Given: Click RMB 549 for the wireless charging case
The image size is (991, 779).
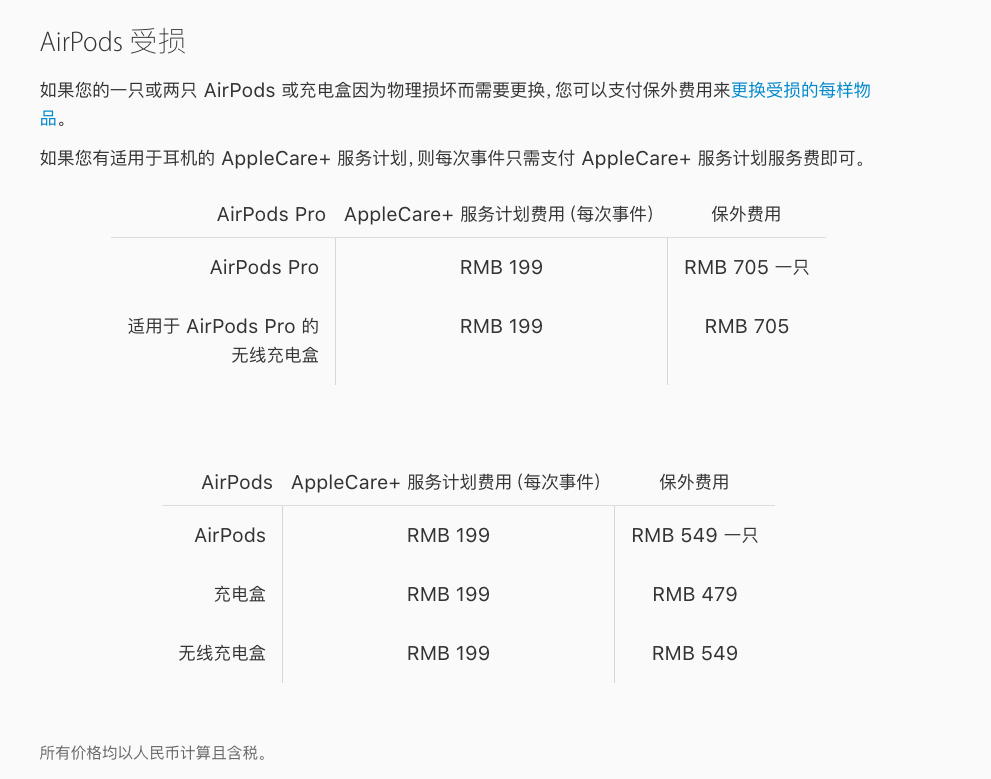Looking at the screenshot, I should point(695,653).
